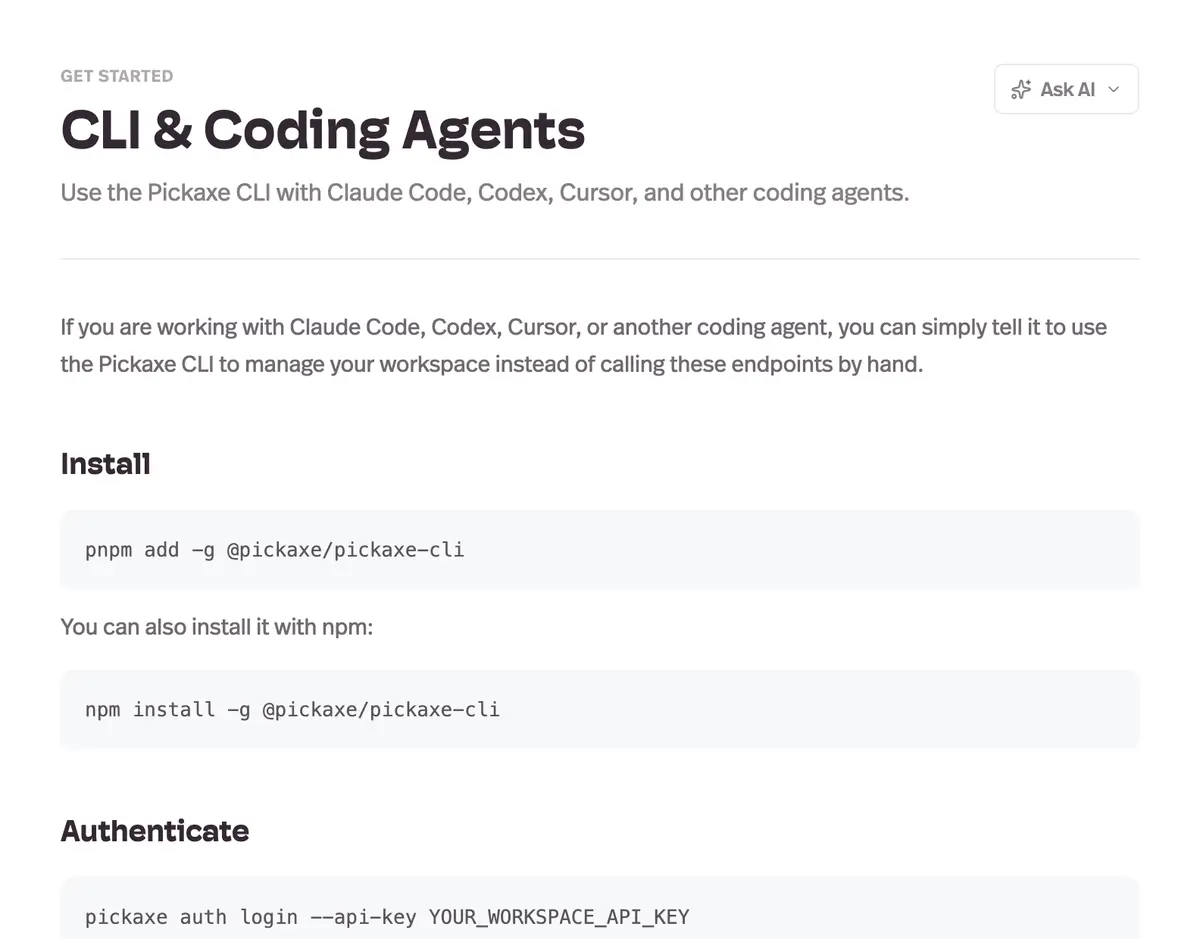Click the subtitle about Pickaxe CLI
The image size is (1200, 939).
(485, 192)
